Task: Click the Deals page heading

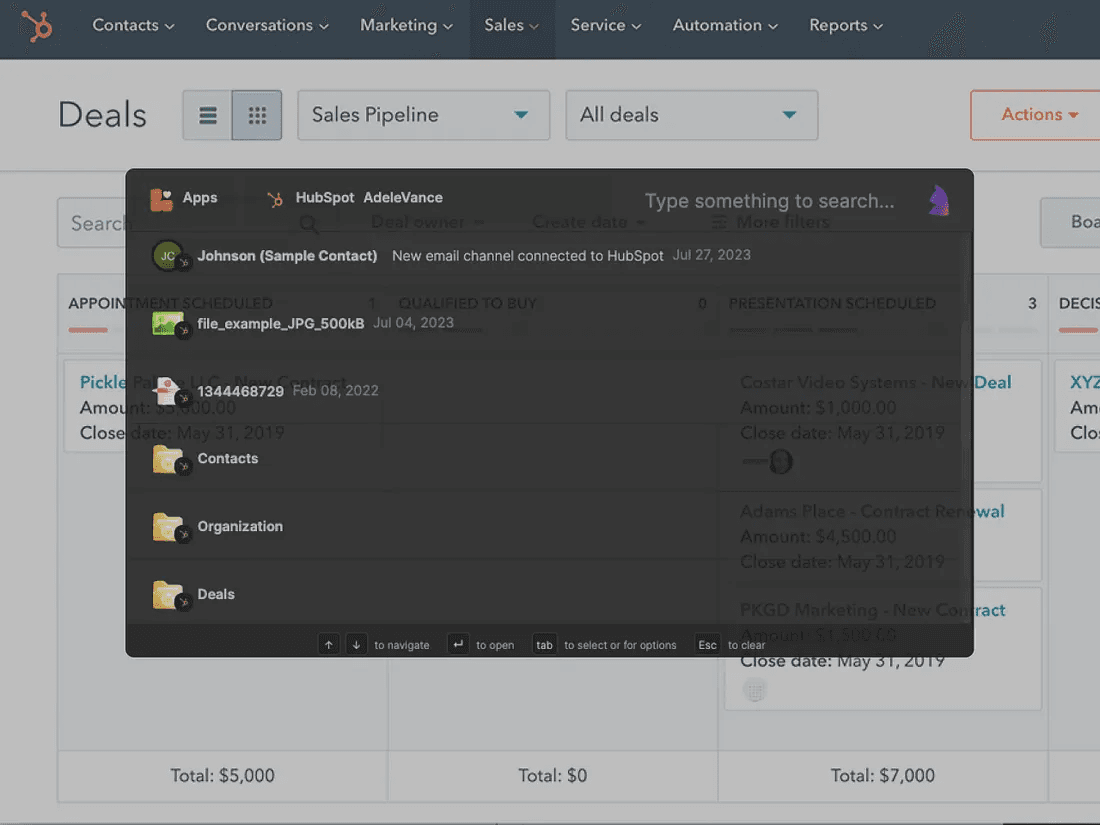Action: [102, 115]
